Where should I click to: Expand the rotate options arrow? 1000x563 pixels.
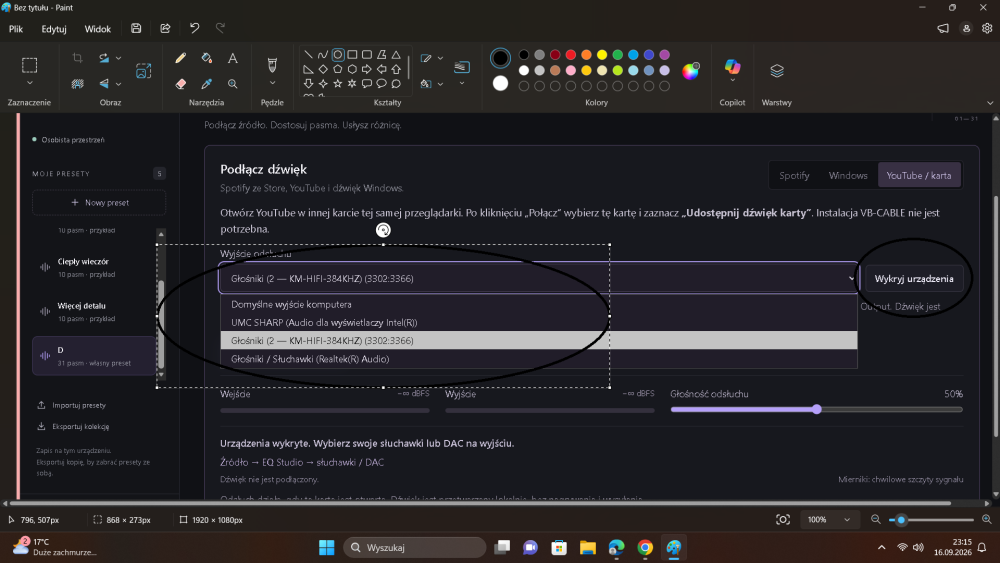(x=119, y=58)
